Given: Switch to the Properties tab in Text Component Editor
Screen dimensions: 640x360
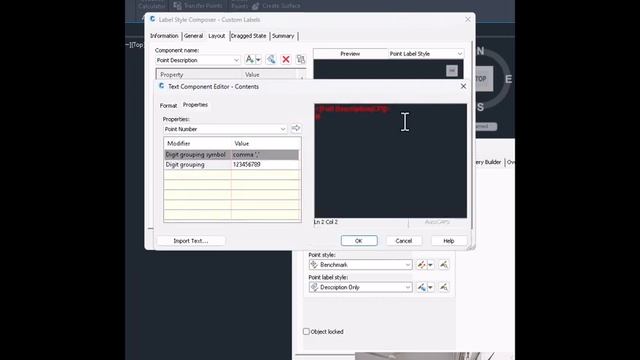Looking at the screenshot, I should pyautogui.click(x=195, y=105).
